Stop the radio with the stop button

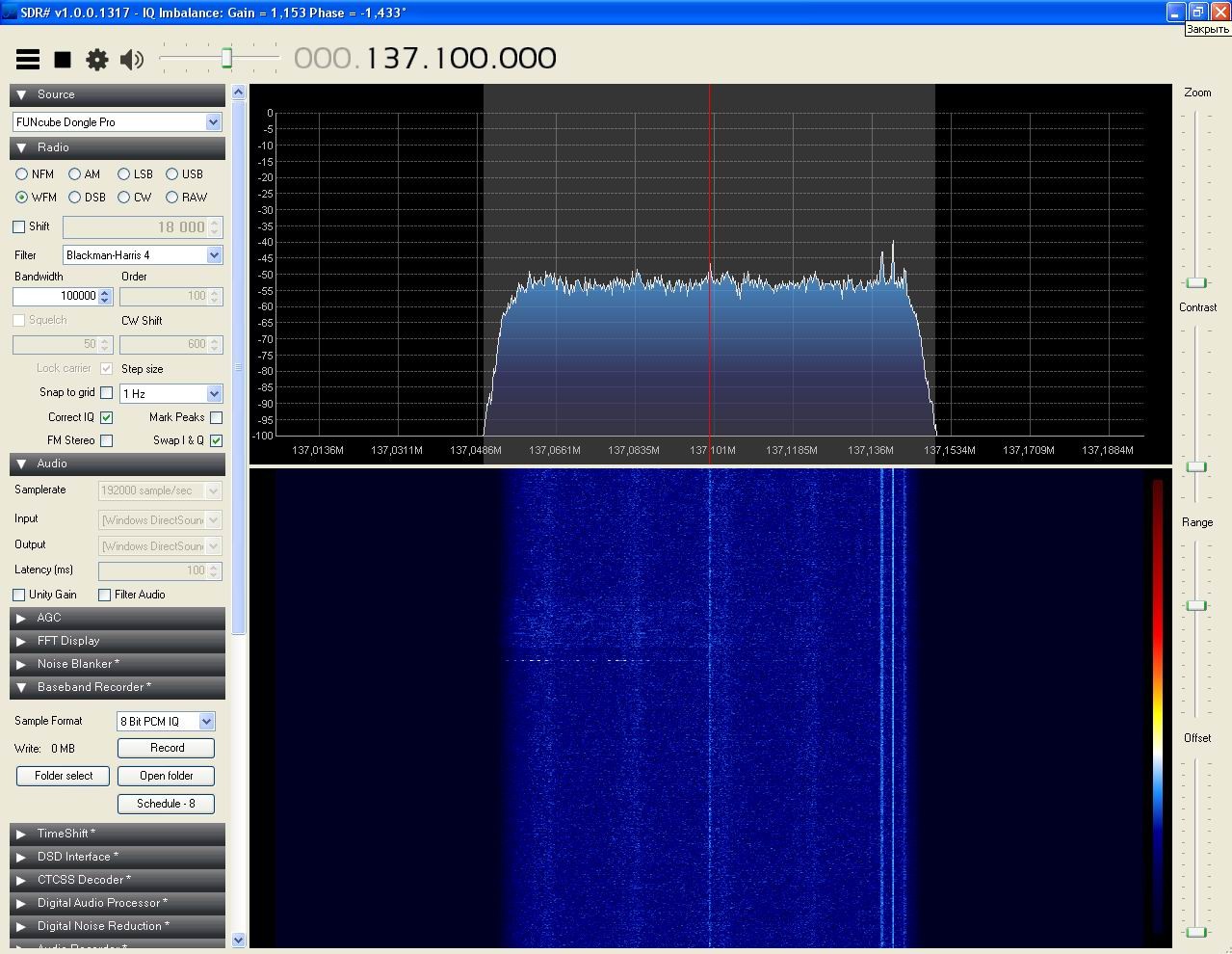[x=63, y=60]
